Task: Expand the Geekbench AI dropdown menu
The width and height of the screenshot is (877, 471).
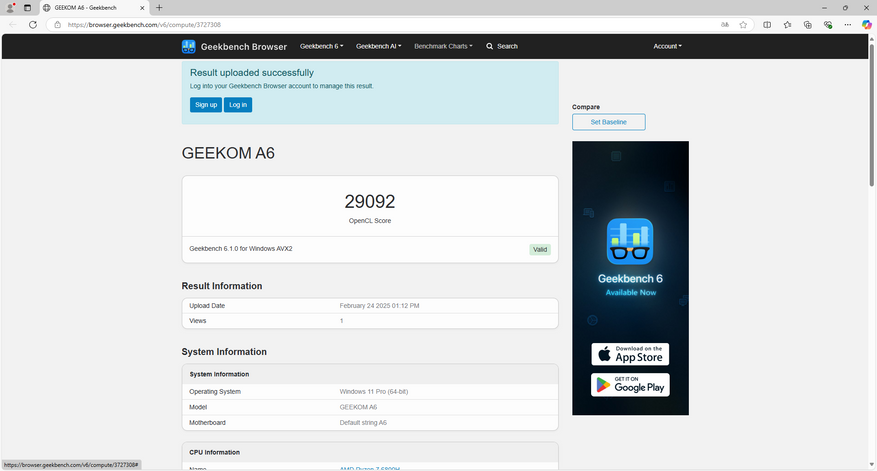Action: click(x=379, y=46)
